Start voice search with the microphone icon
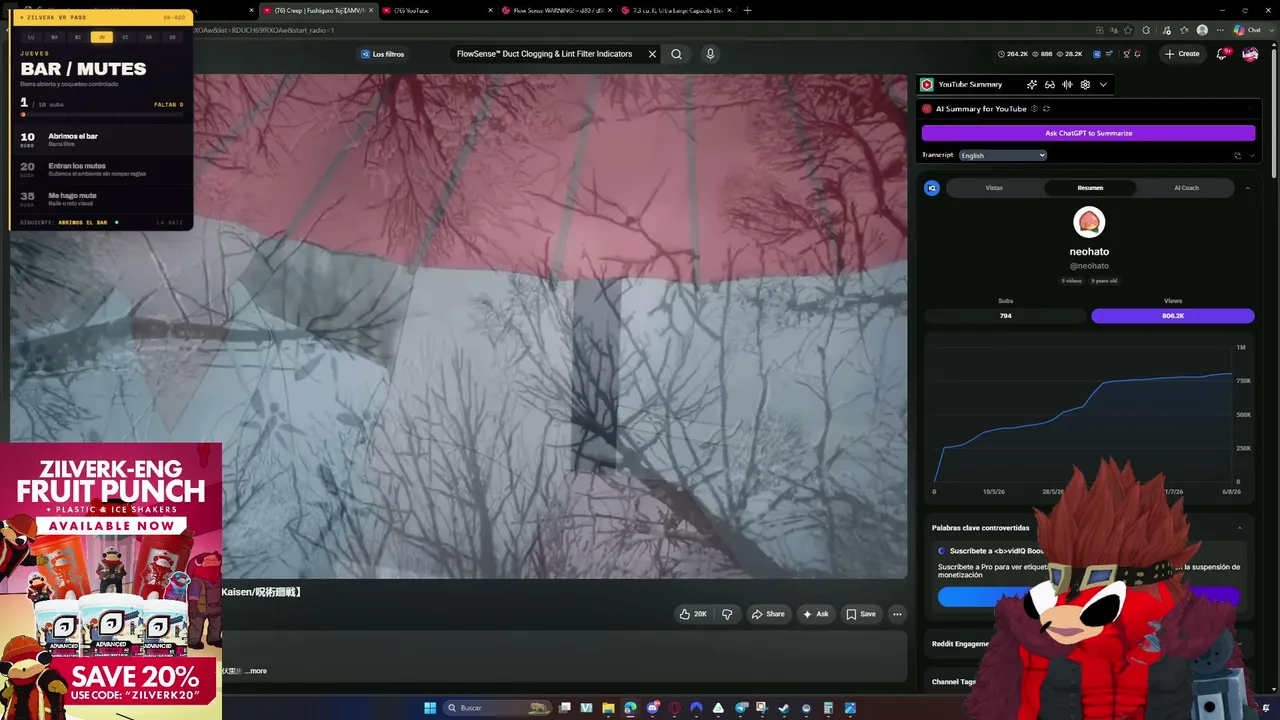 point(710,54)
